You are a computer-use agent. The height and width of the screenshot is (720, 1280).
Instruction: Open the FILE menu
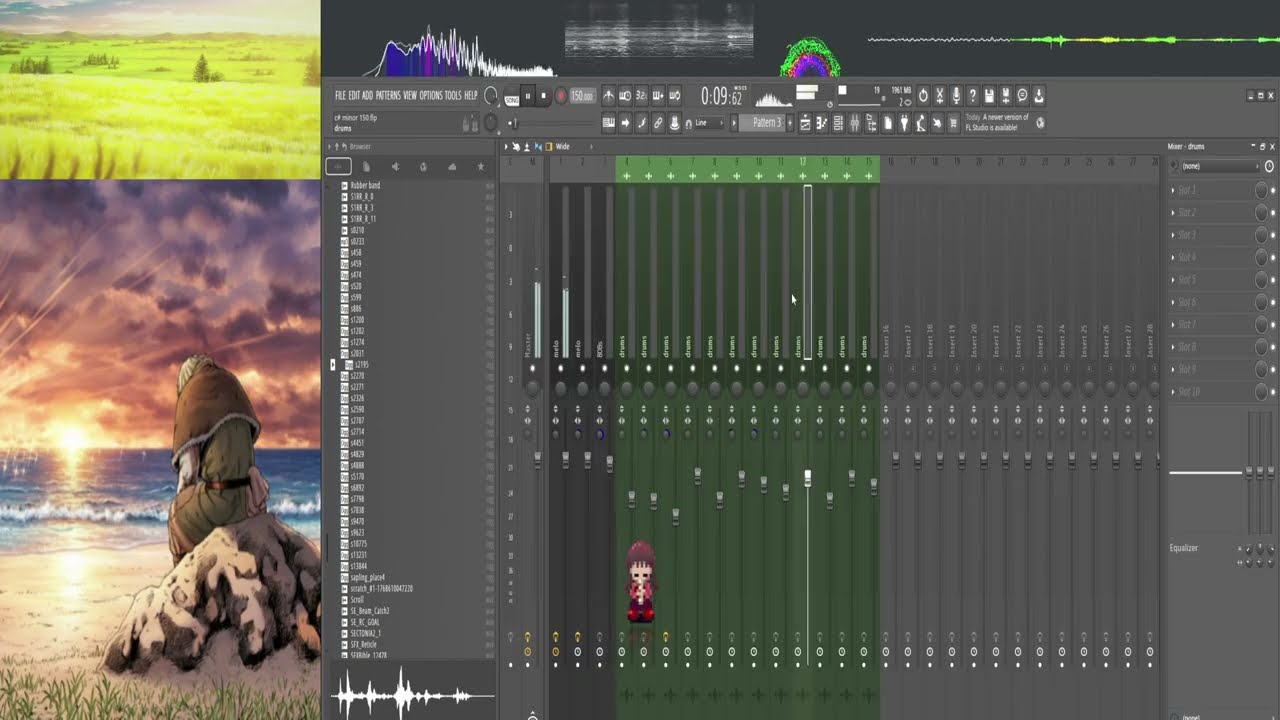click(341, 95)
